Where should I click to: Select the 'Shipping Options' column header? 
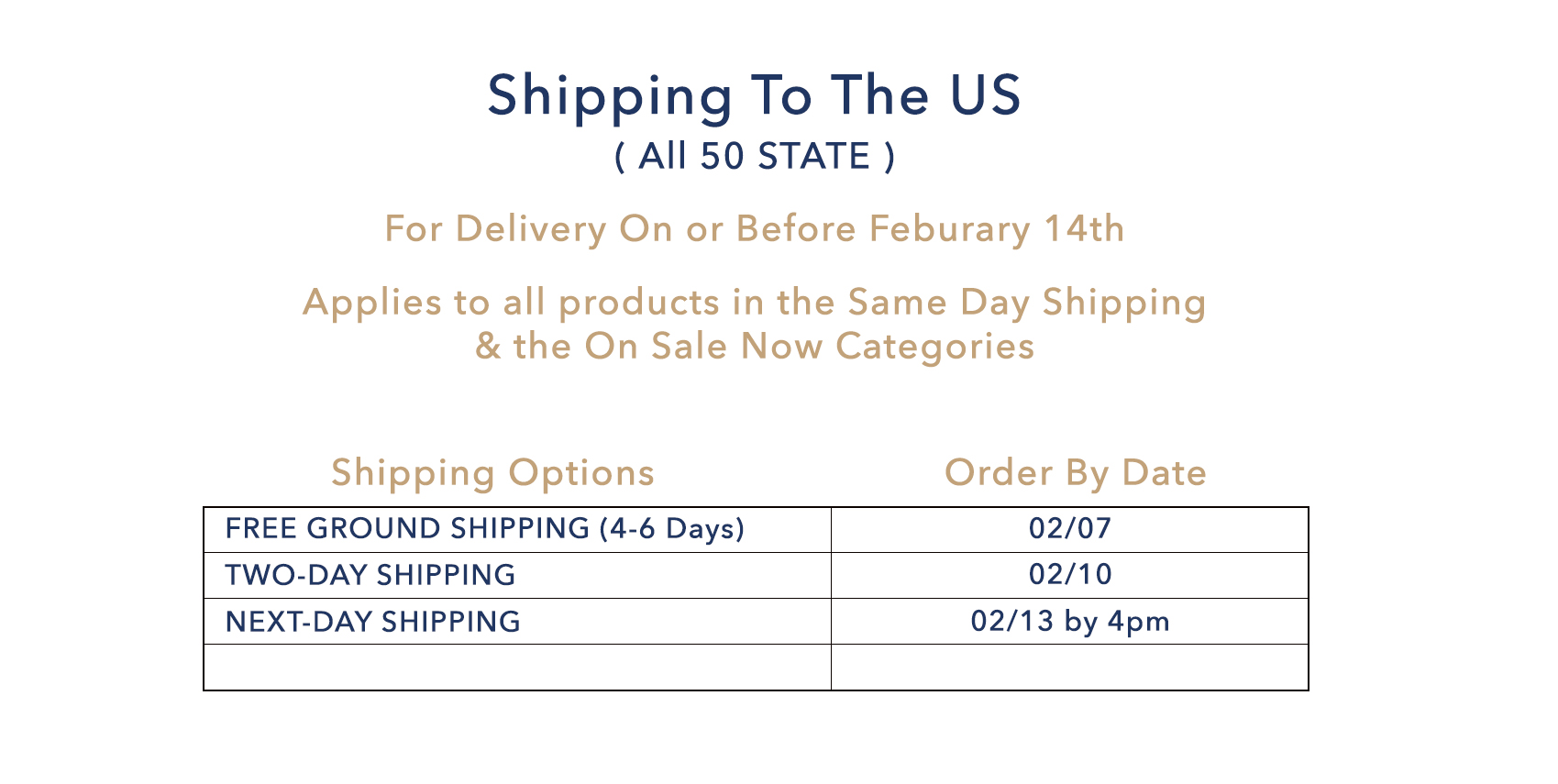tap(492, 473)
